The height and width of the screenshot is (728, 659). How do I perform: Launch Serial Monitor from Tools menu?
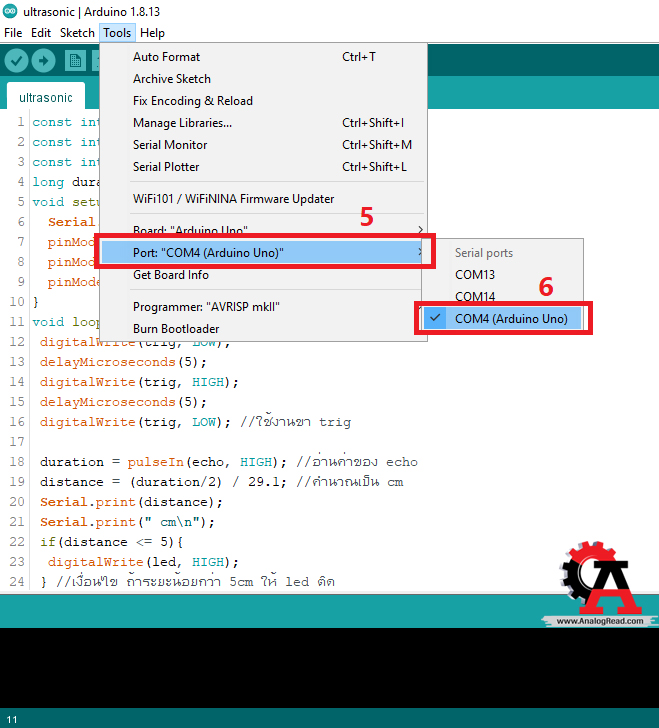click(x=263, y=145)
